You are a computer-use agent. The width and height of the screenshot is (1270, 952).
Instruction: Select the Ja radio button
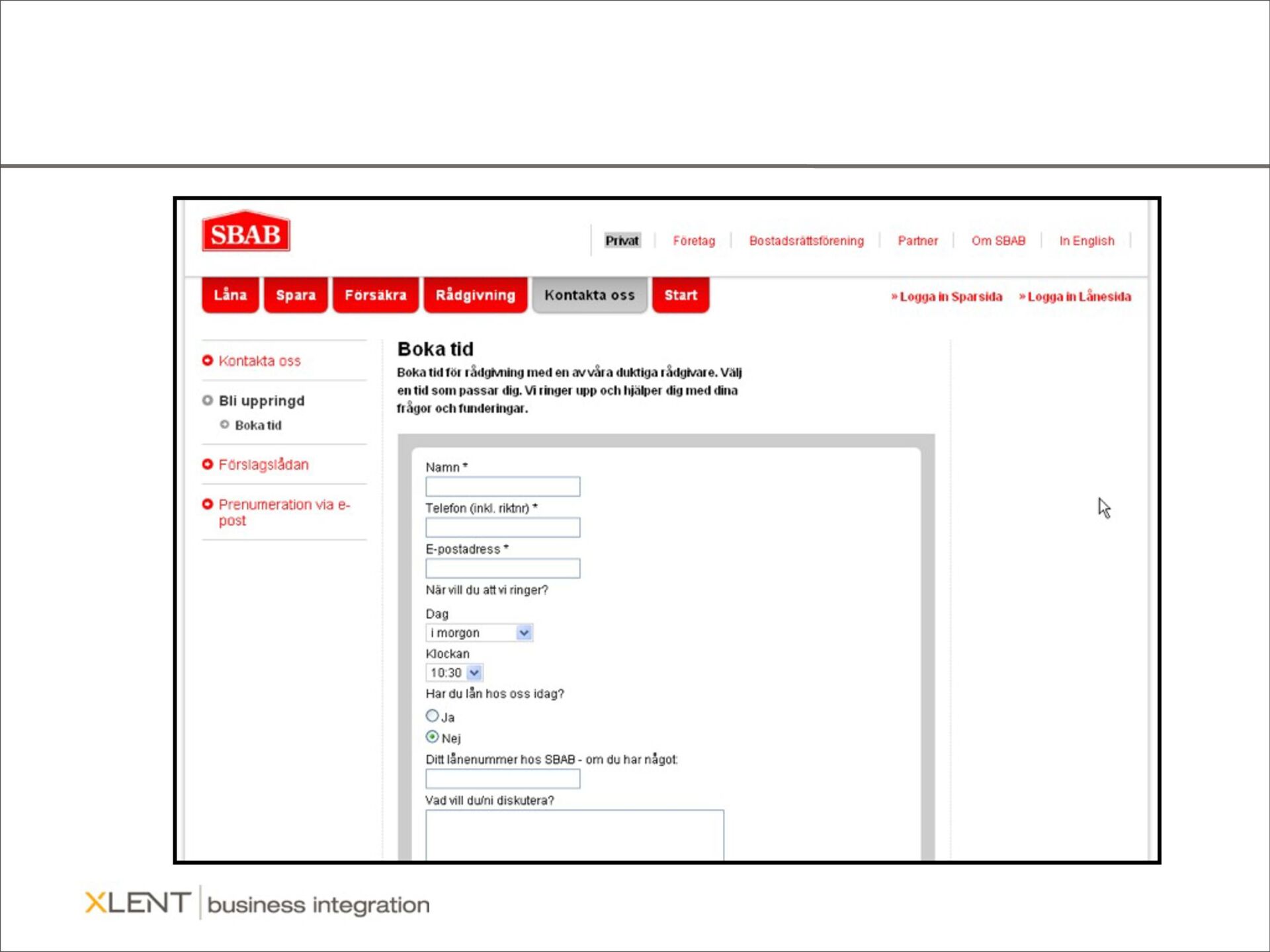(433, 716)
